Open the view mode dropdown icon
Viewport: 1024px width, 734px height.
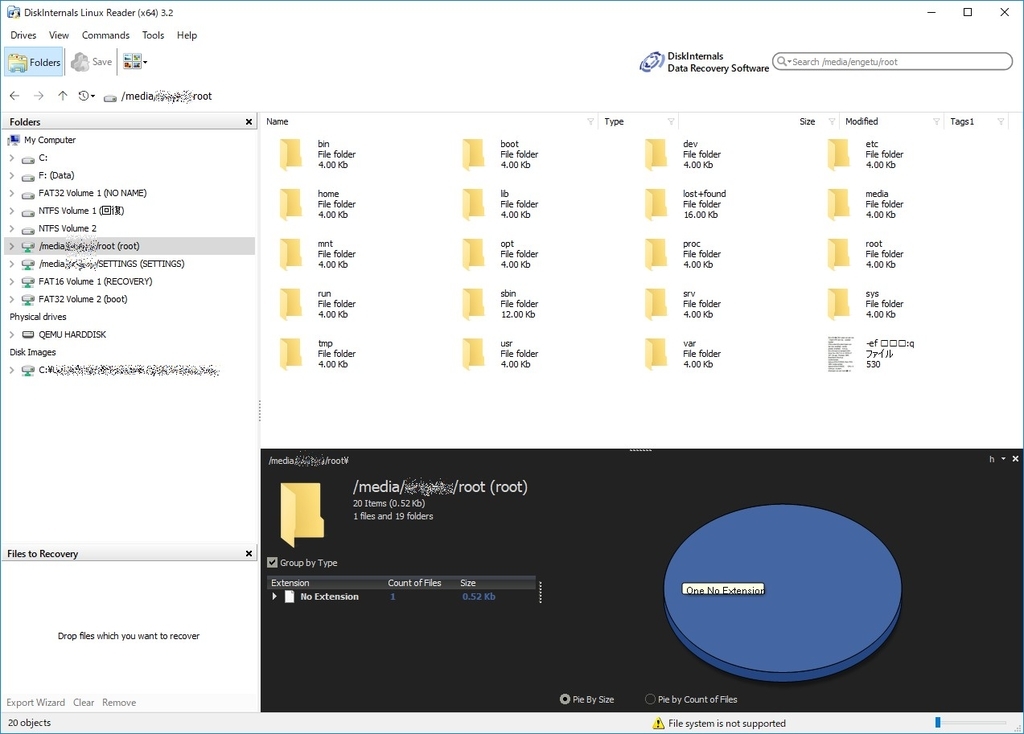click(135, 62)
